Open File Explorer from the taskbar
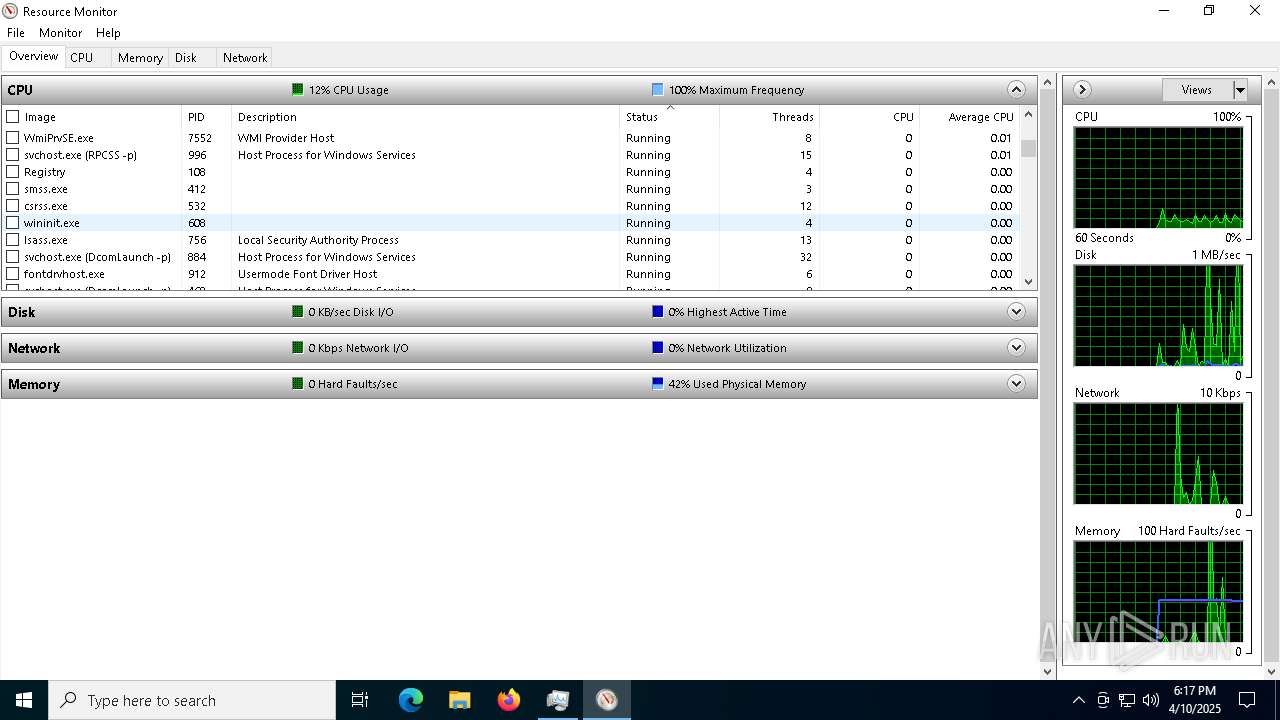Image resolution: width=1280 pixels, height=720 pixels. pos(460,700)
